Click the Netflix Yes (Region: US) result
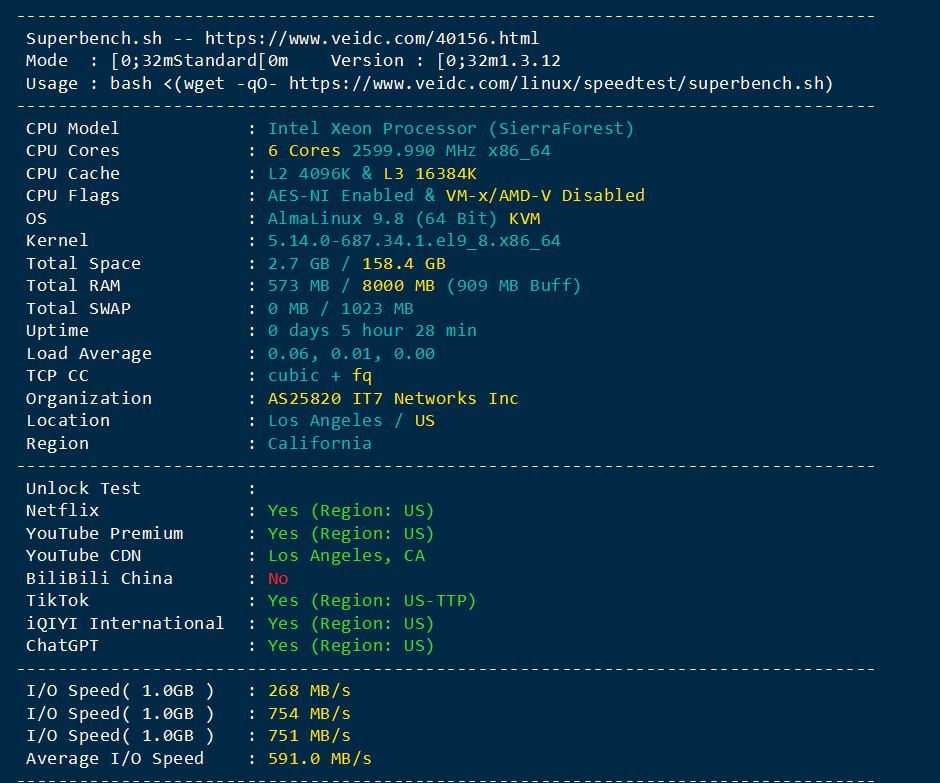The image size is (940, 783). [351, 510]
